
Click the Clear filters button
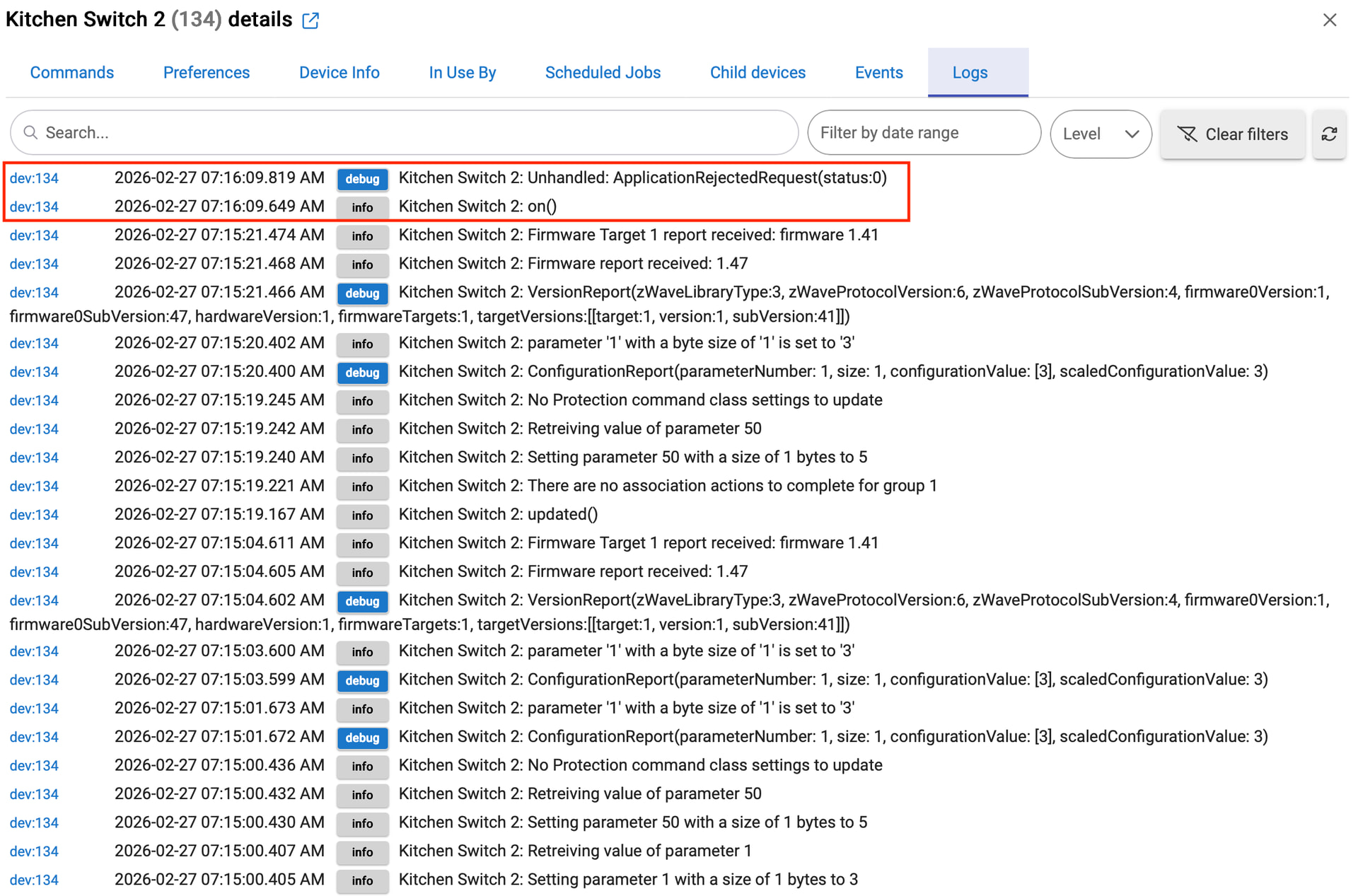[1232, 134]
